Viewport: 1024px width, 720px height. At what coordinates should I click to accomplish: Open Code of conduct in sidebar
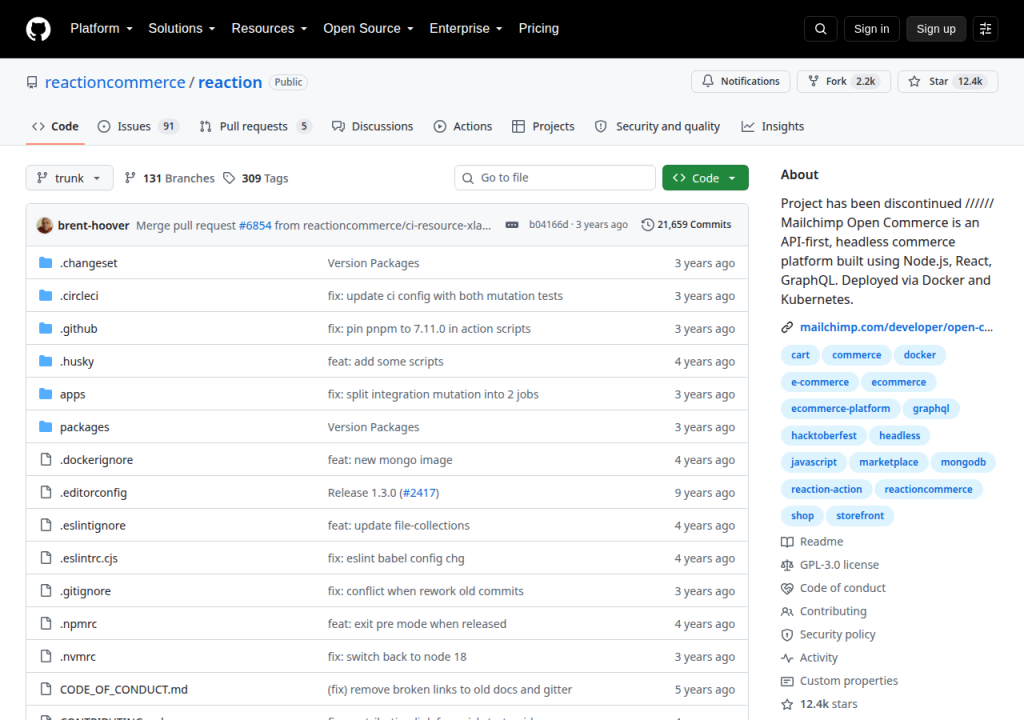[x=833, y=588]
